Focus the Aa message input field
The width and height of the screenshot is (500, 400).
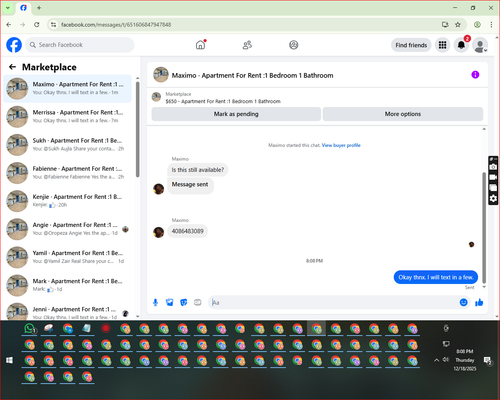(x=333, y=302)
